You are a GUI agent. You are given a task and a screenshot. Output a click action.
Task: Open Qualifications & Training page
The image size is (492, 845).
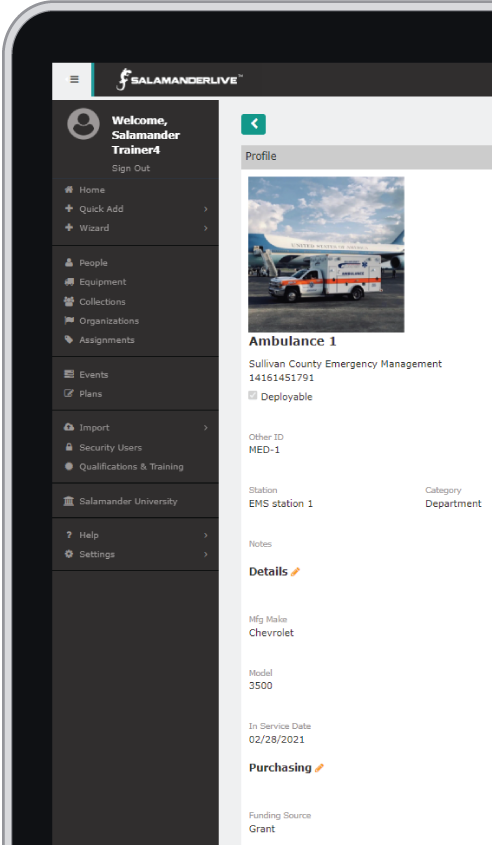[x=131, y=467]
